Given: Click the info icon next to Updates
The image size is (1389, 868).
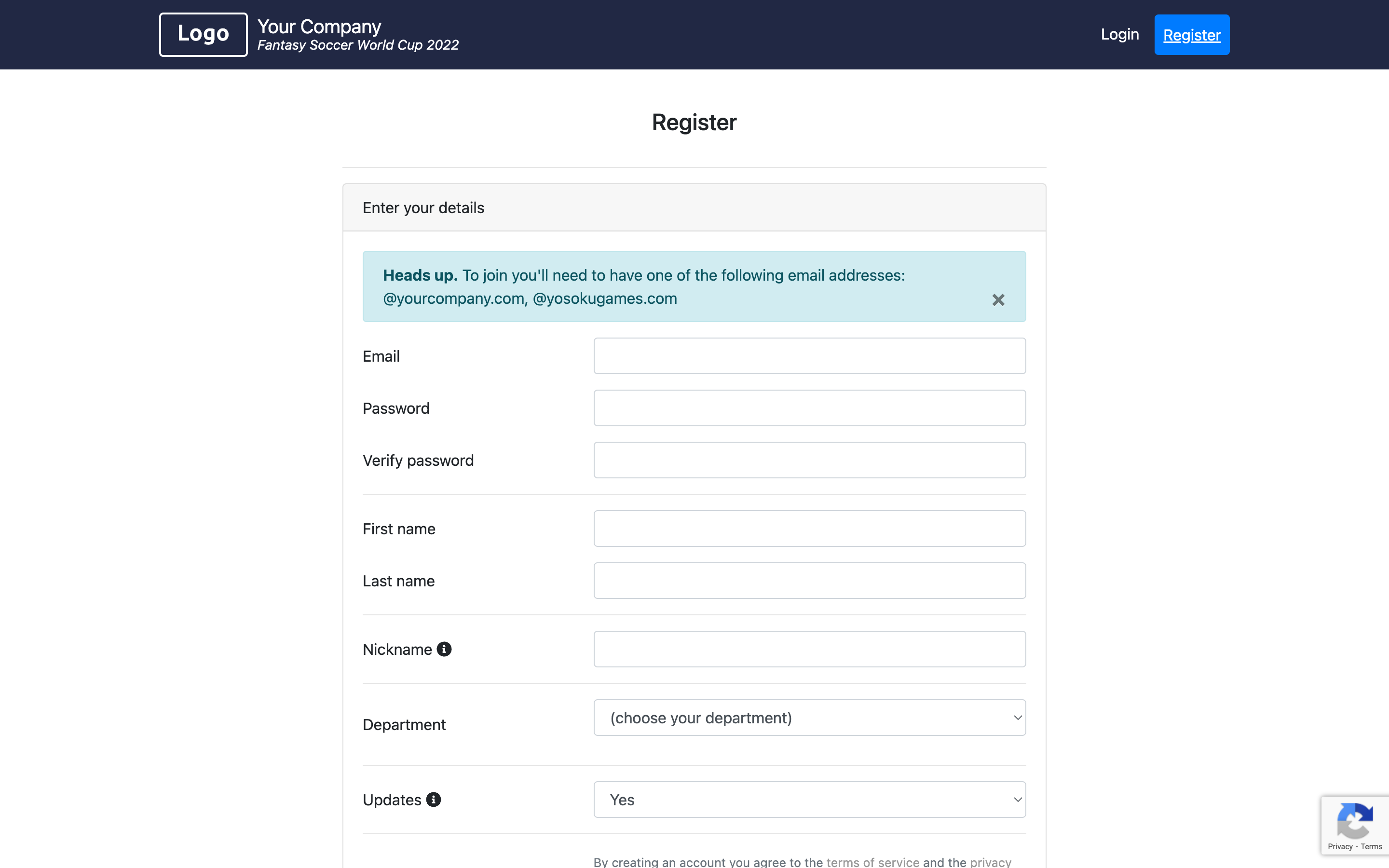Looking at the screenshot, I should click(432, 799).
